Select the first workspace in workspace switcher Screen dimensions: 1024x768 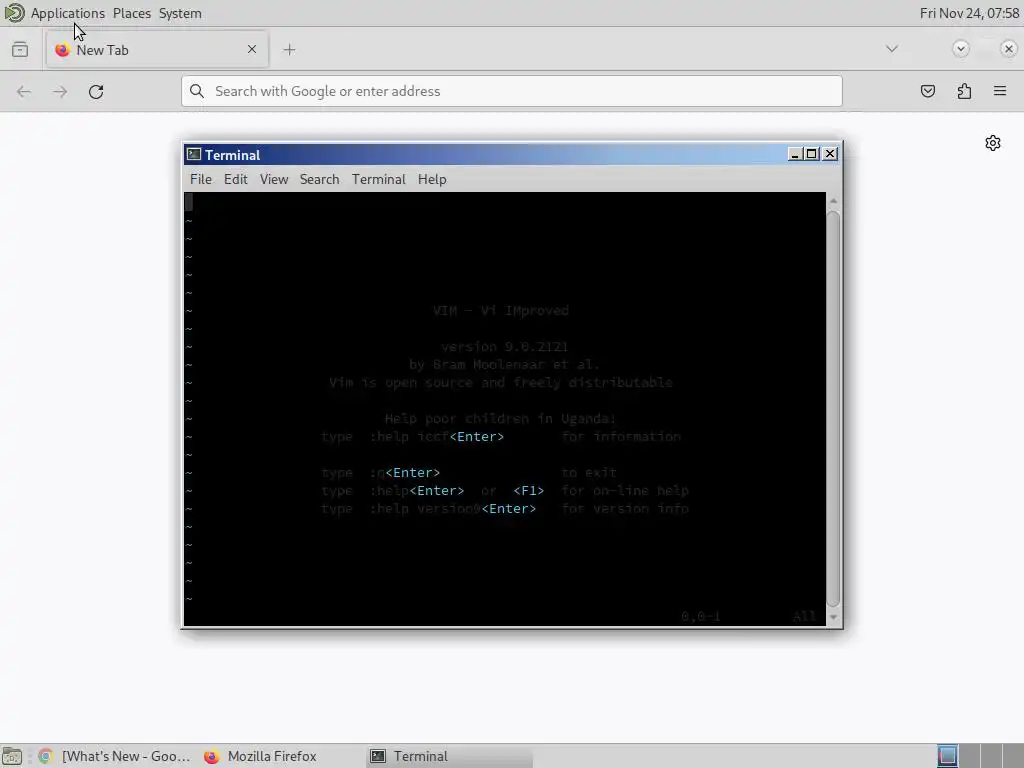tap(948, 756)
